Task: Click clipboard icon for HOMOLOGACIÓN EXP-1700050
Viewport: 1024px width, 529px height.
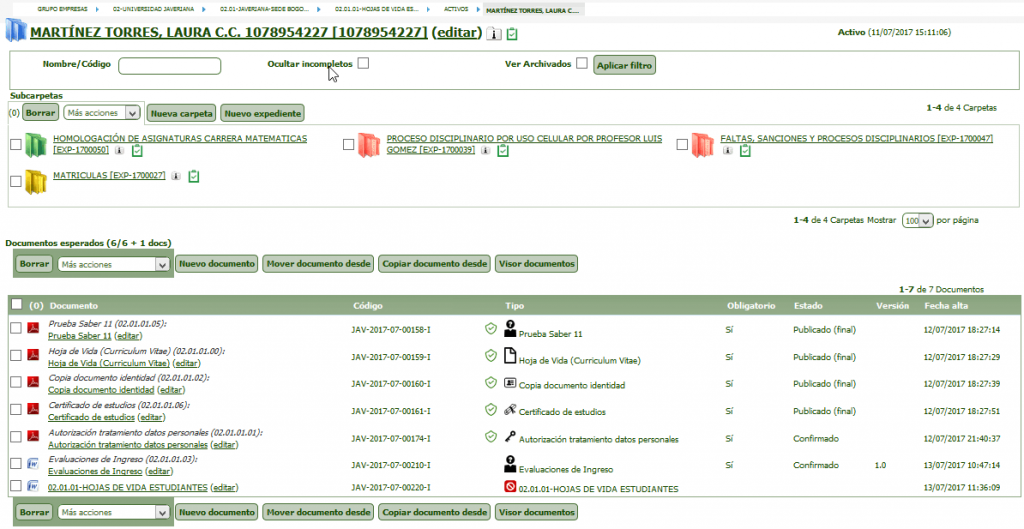Action: click(137, 151)
